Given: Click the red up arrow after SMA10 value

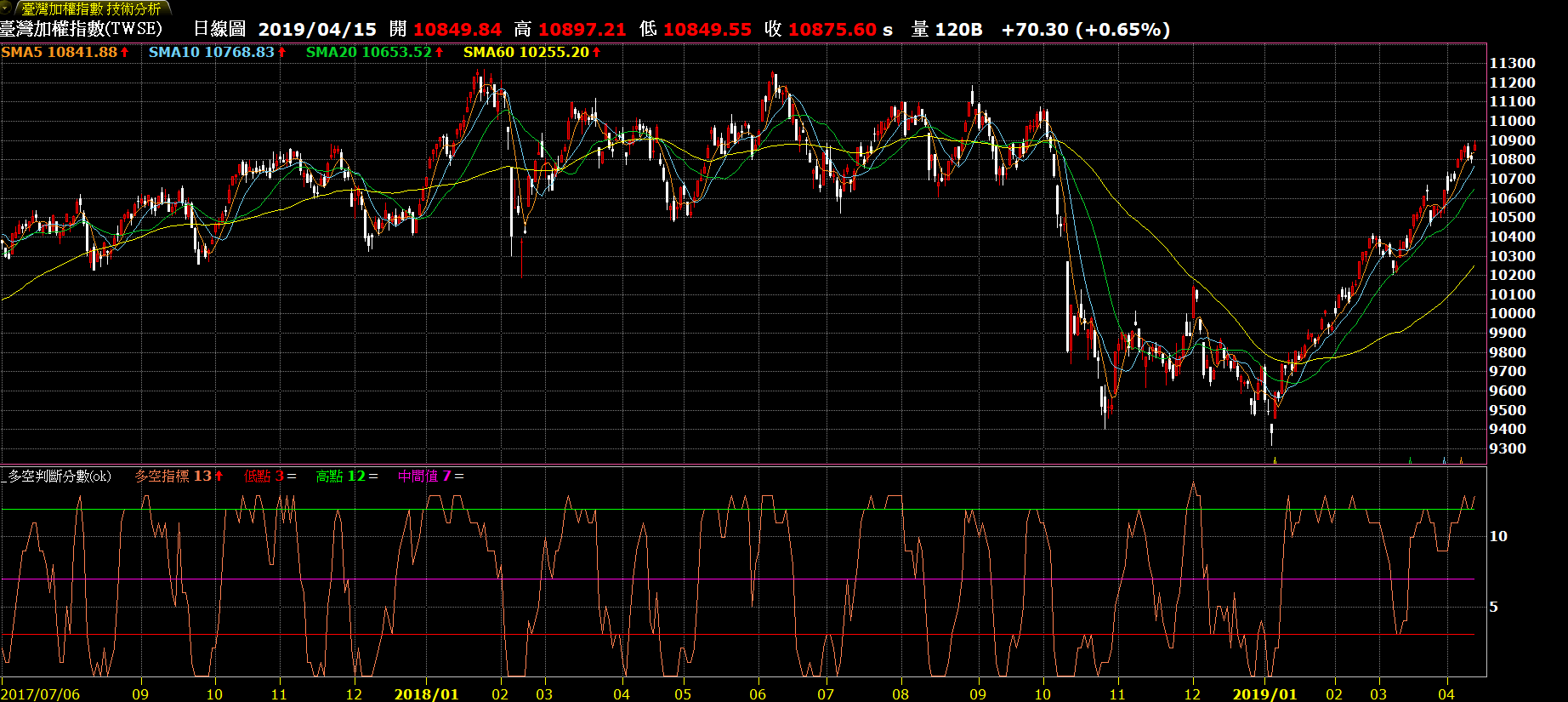Looking at the screenshot, I should [x=281, y=52].
